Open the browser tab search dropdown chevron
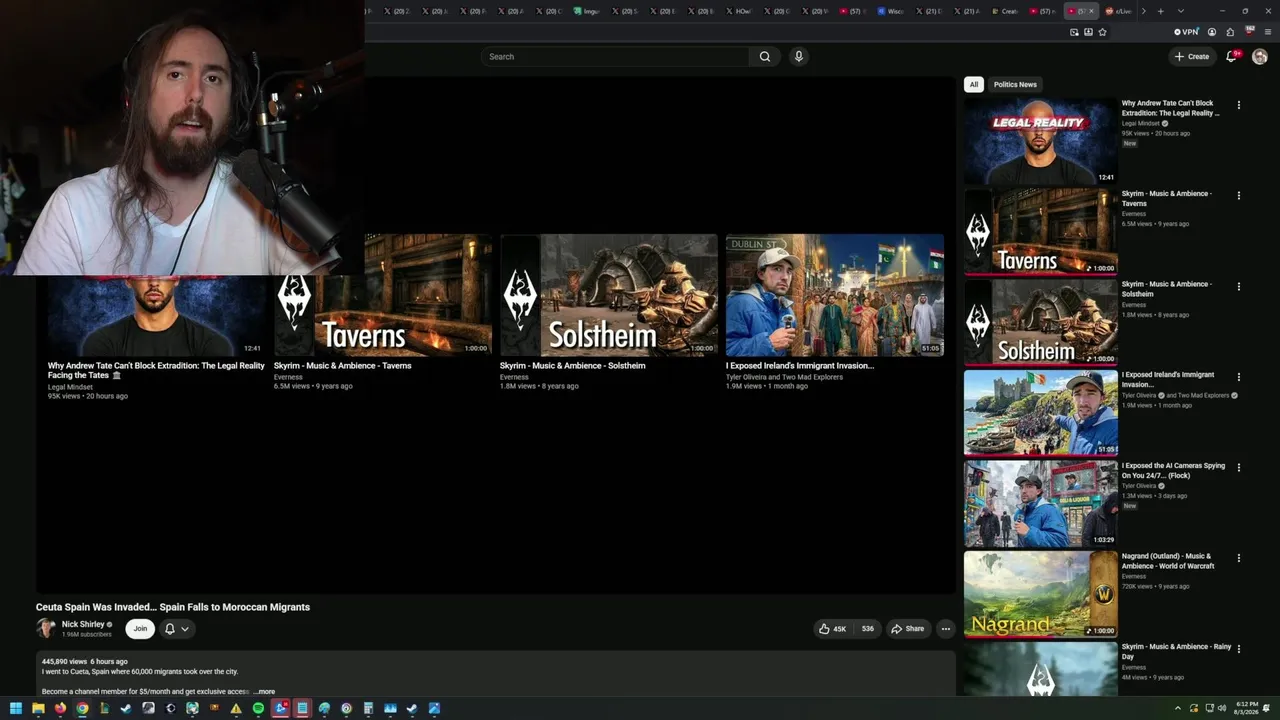The width and height of the screenshot is (1280, 720). coord(1180,11)
